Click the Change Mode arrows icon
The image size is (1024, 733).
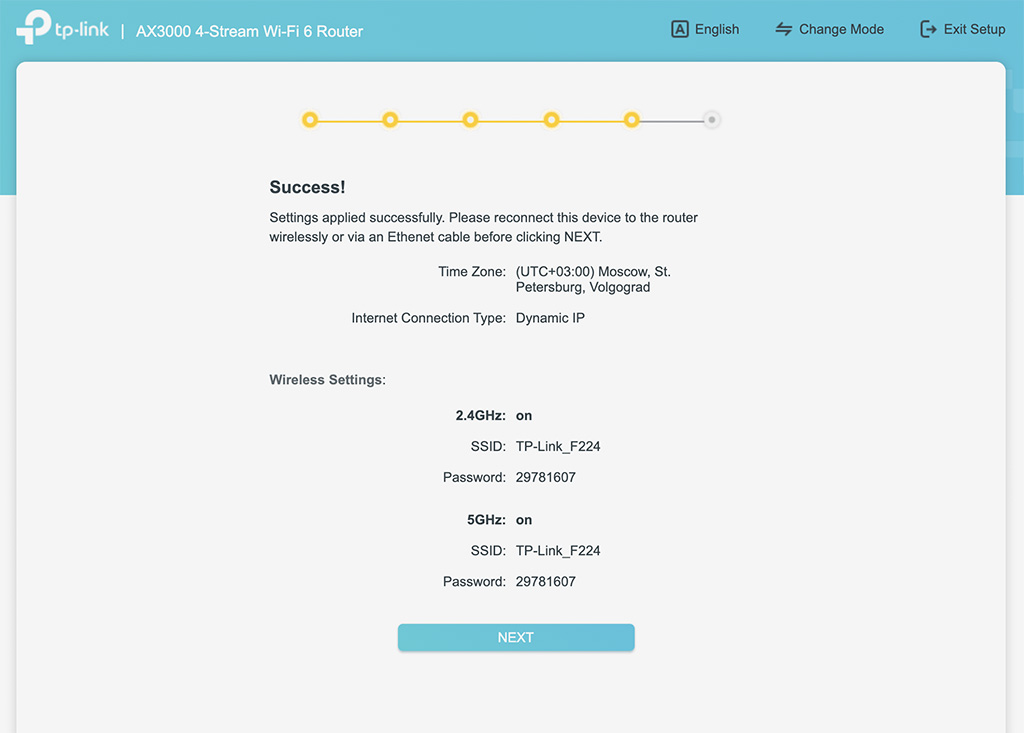[784, 29]
